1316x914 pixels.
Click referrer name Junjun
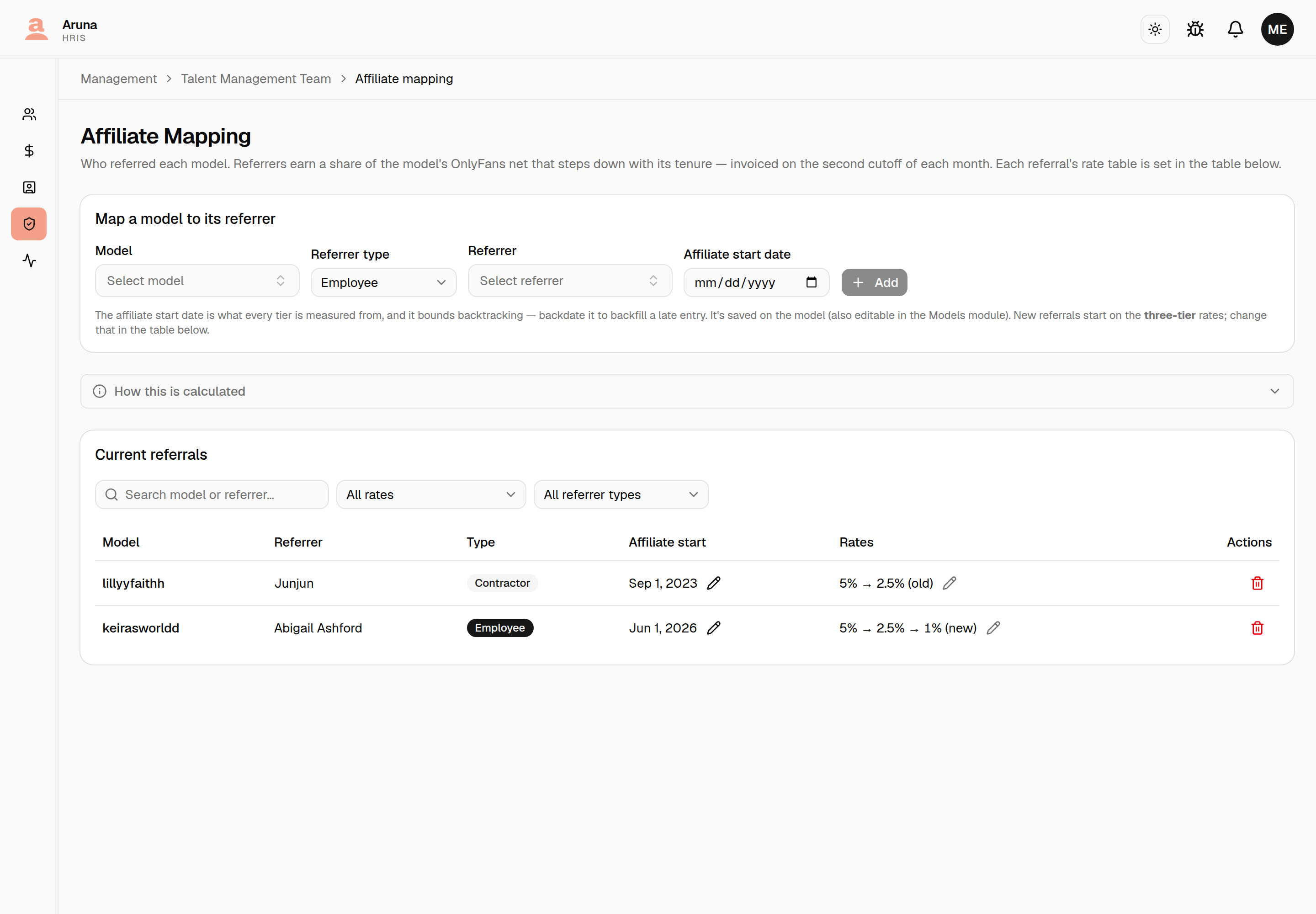294,583
